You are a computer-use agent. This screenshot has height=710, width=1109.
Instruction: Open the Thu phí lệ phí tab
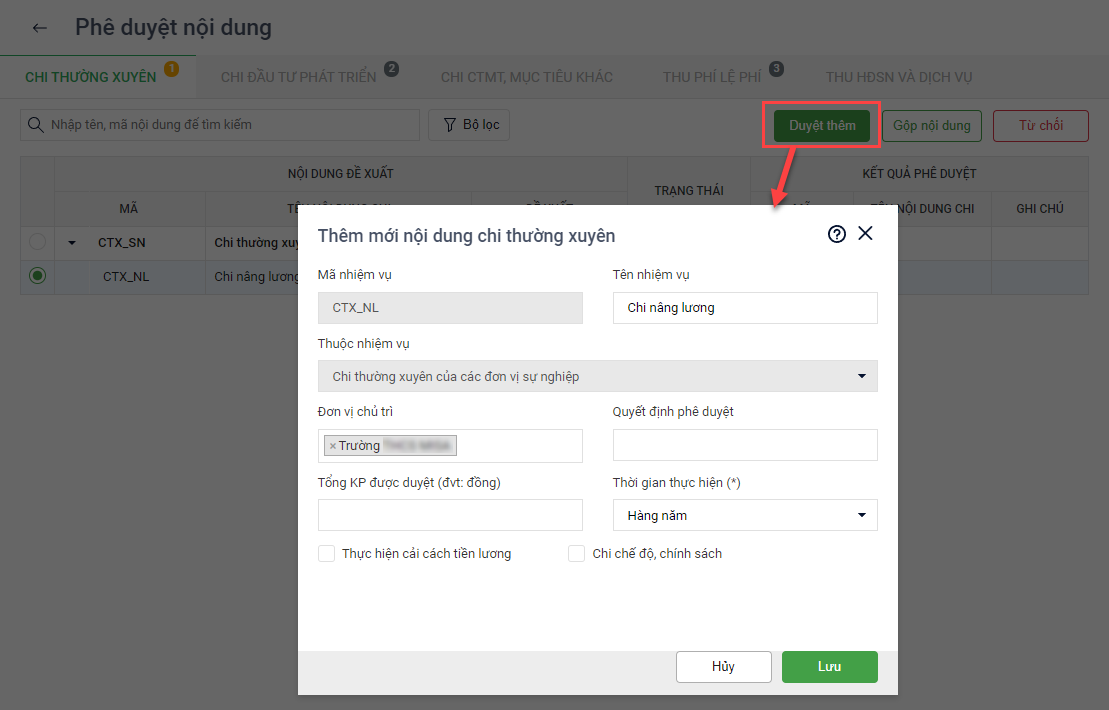[711, 77]
